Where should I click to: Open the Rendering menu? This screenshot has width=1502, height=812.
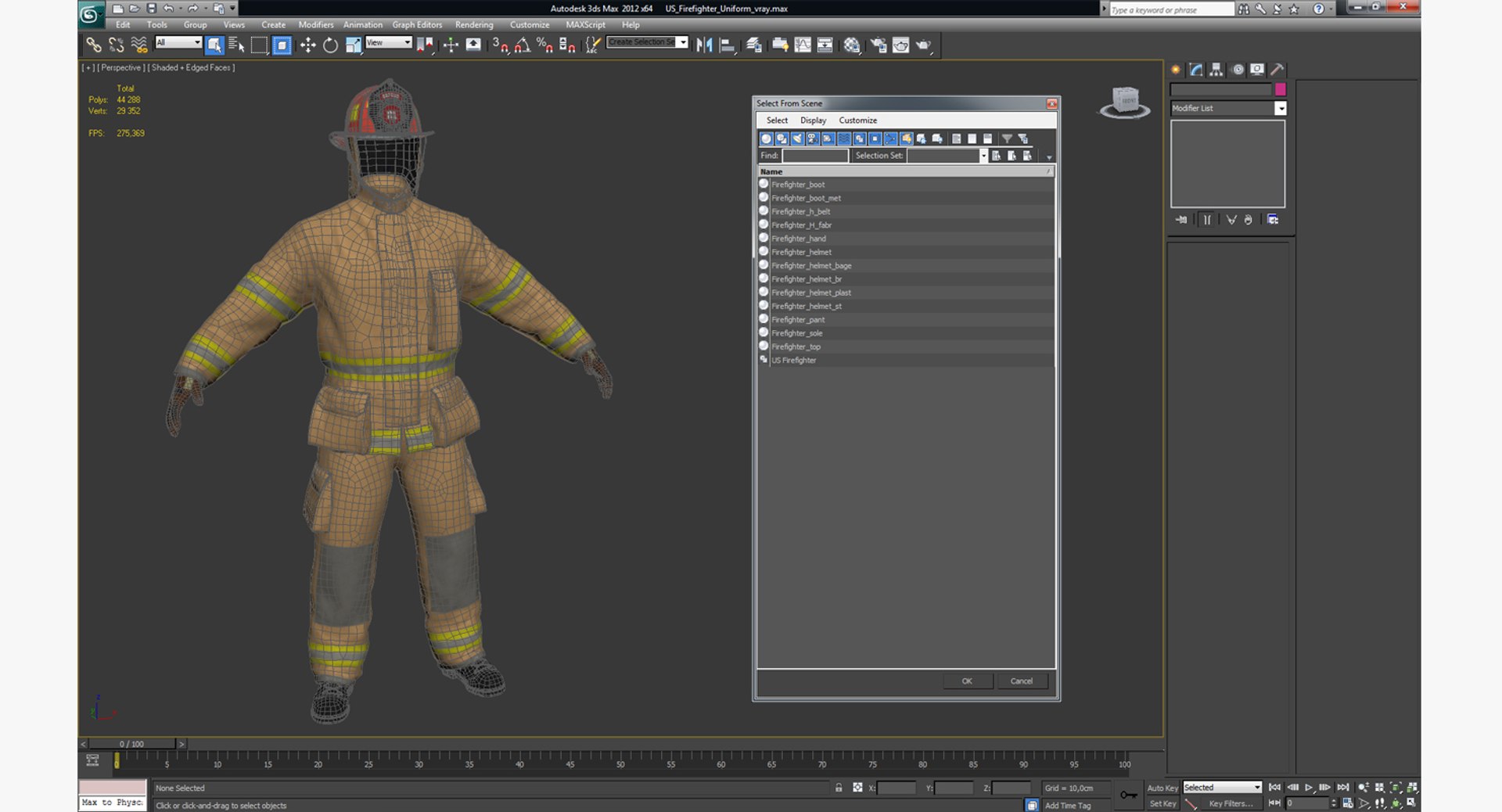click(474, 25)
